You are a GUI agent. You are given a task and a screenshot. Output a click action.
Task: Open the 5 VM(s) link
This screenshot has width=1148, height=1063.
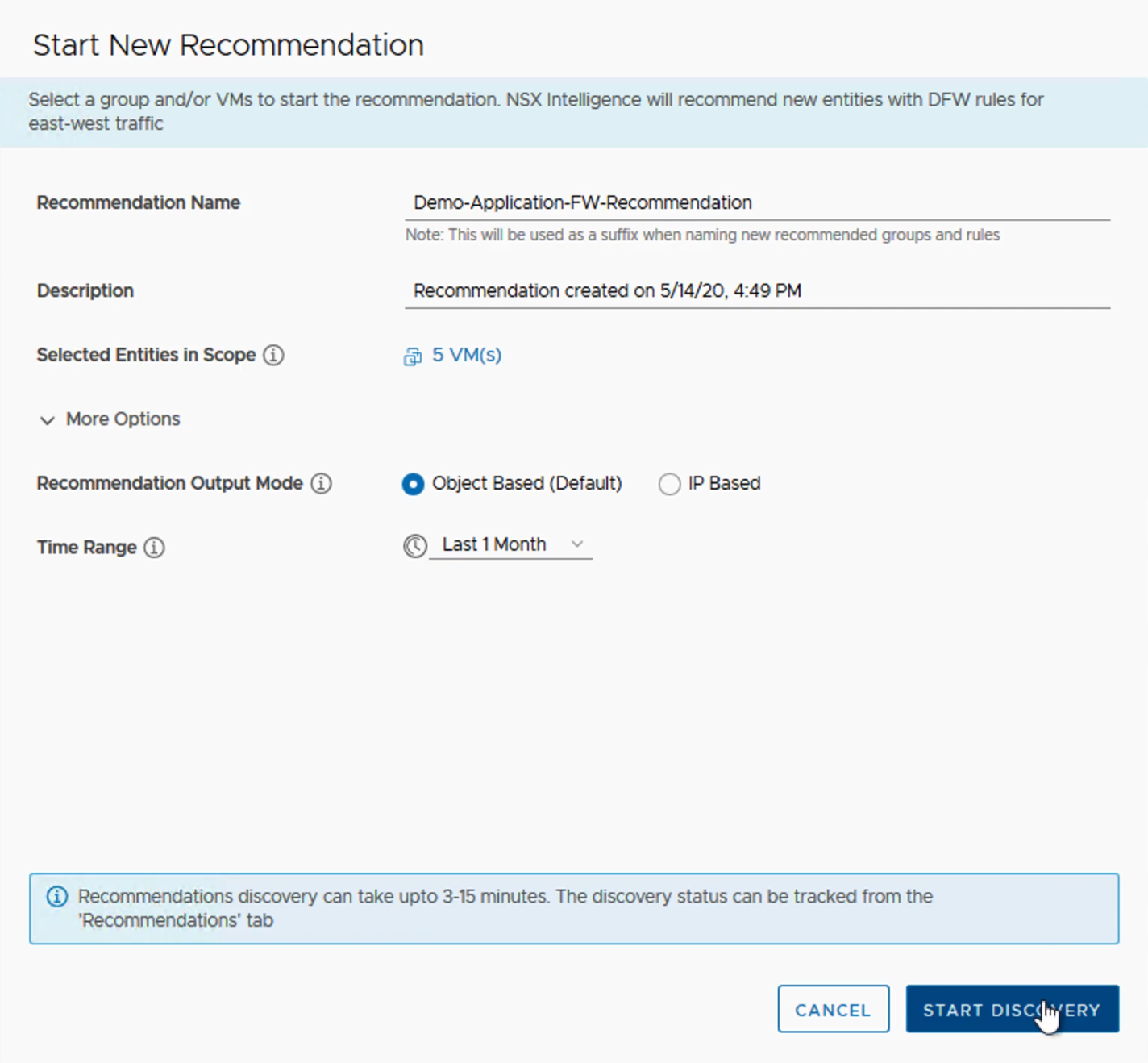[466, 355]
